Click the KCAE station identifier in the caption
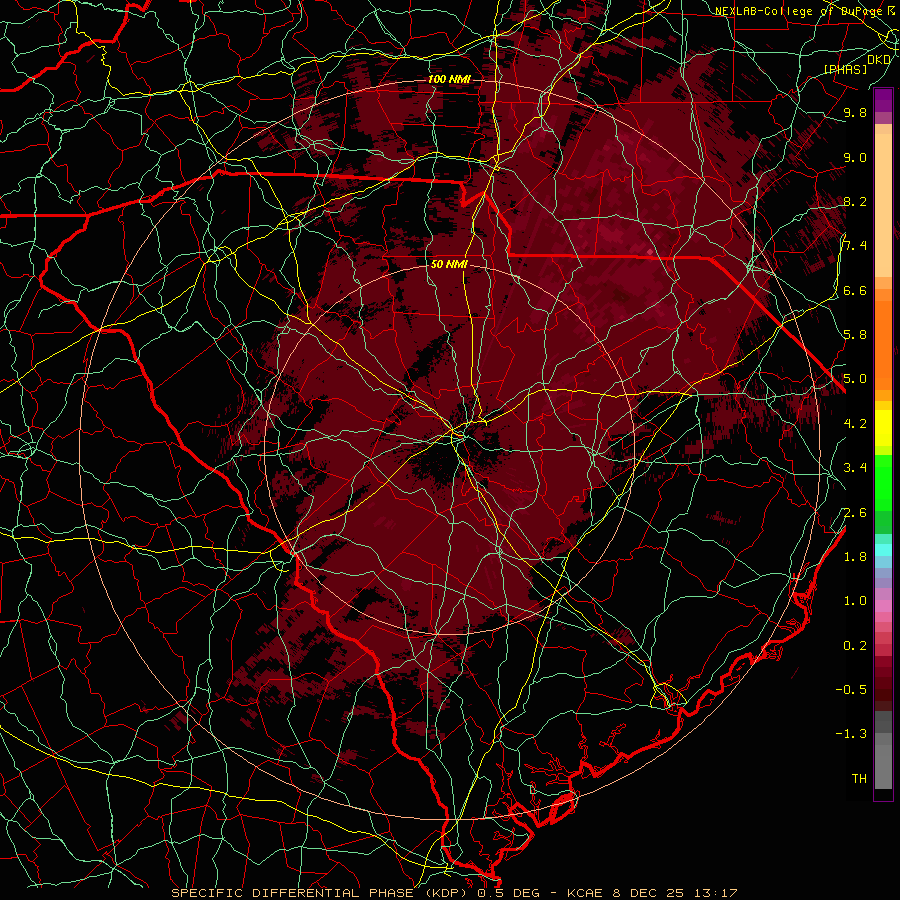Viewport: 900px width, 900px height. [x=584, y=893]
